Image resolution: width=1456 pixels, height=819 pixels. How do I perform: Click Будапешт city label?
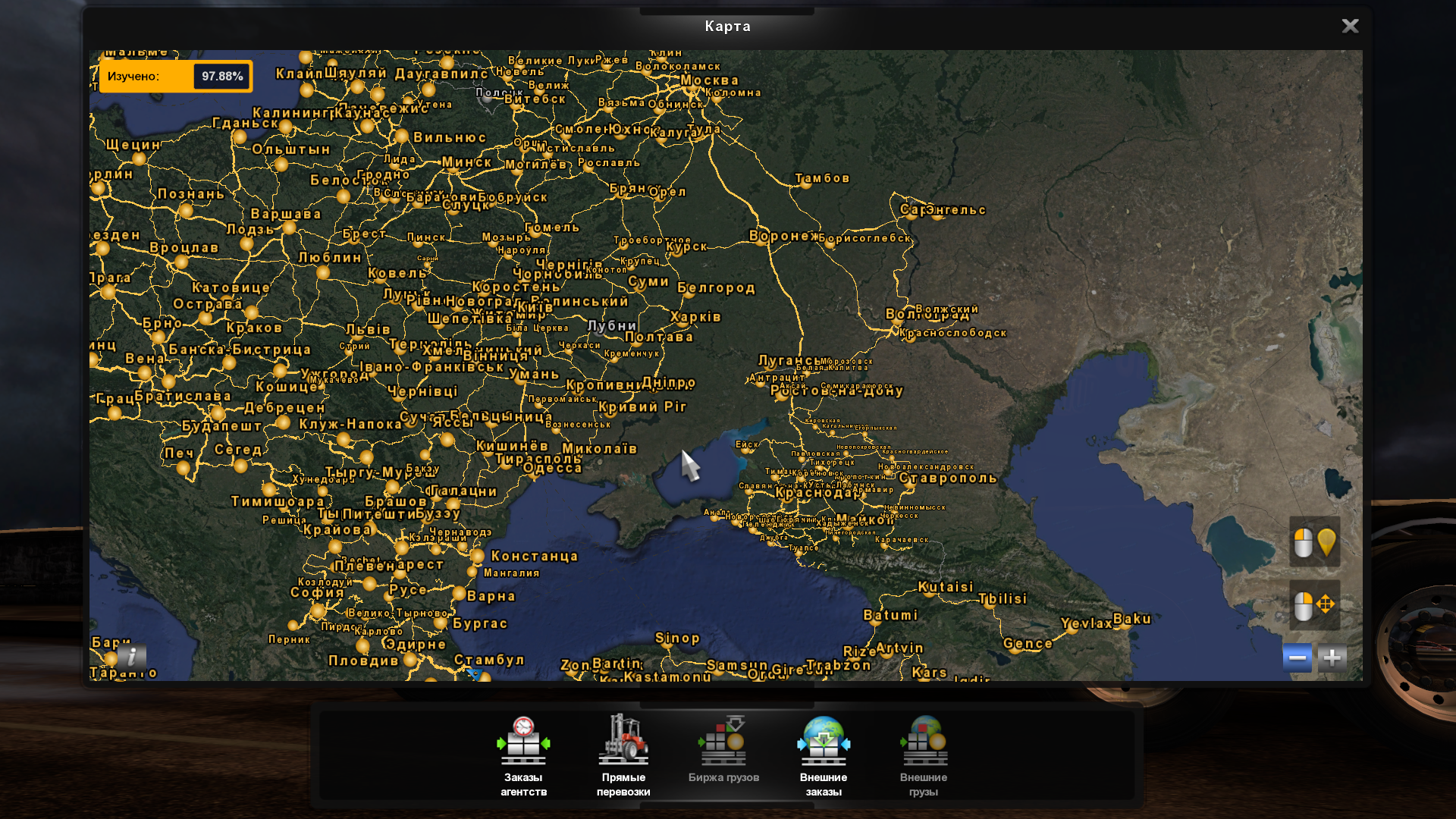tap(221, 426)
